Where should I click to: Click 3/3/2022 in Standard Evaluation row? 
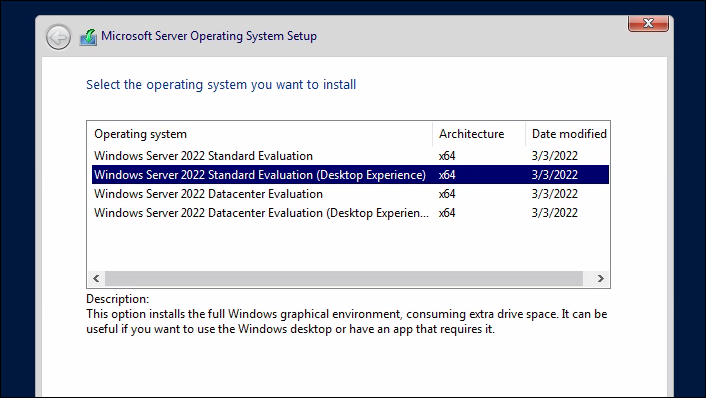click(x=555, y=156)
